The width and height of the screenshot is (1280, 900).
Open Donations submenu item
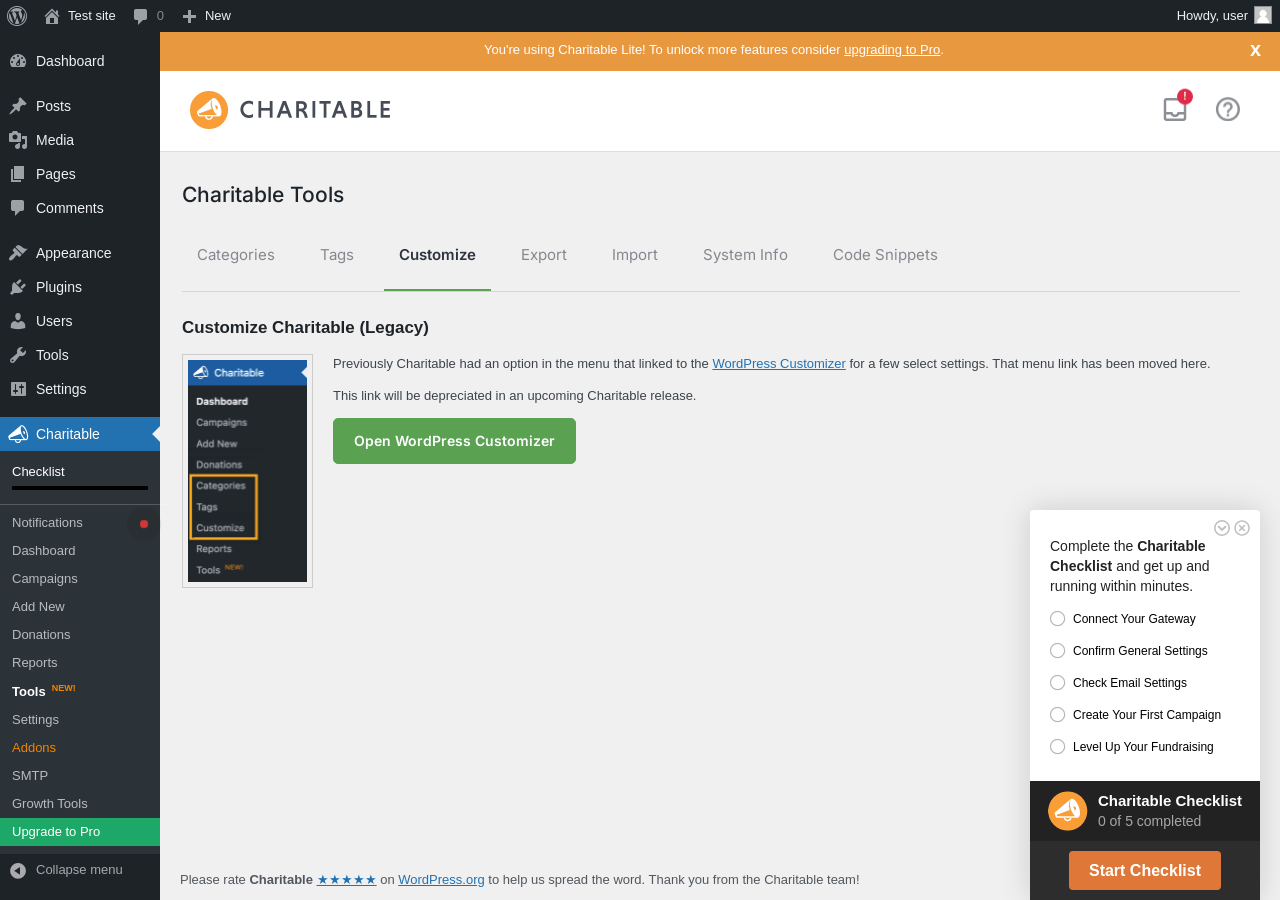80,635
